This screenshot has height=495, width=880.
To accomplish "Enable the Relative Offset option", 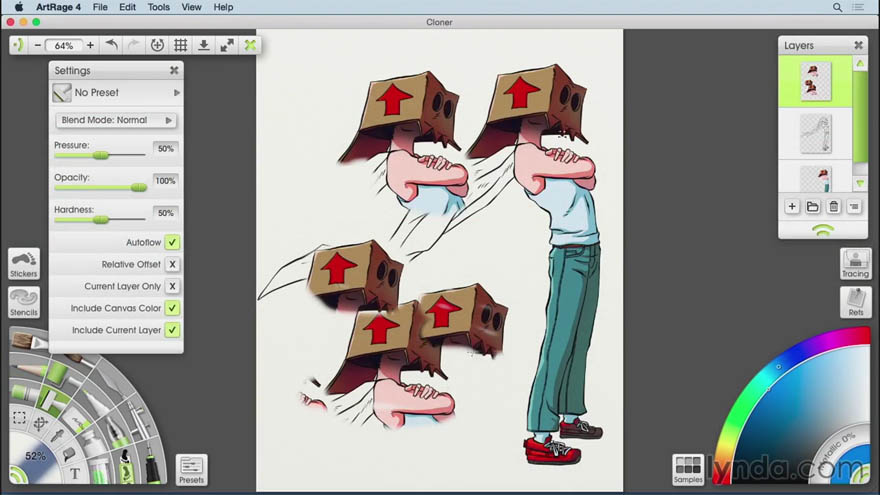I will coord(172,264).
